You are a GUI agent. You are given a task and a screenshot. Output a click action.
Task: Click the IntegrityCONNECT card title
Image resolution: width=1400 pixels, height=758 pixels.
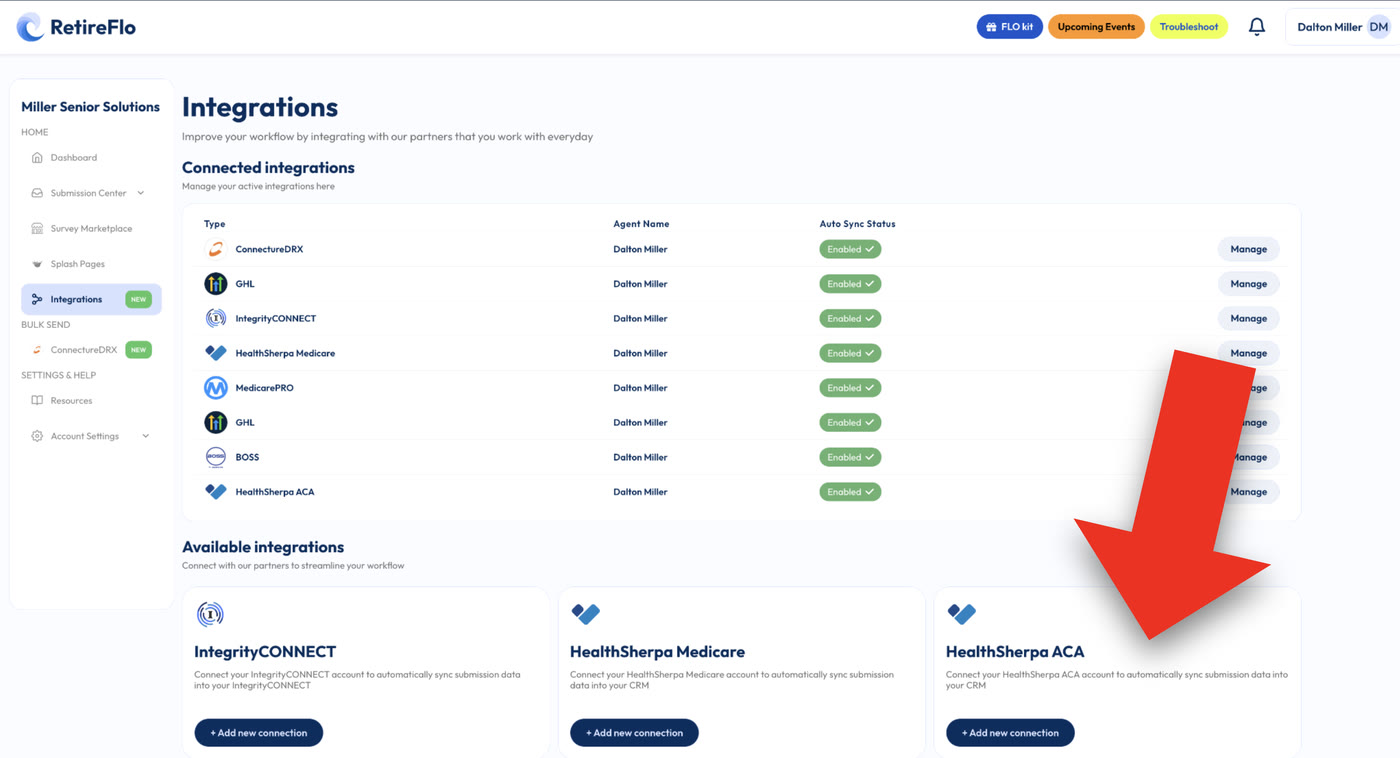[x=265, y=652]
